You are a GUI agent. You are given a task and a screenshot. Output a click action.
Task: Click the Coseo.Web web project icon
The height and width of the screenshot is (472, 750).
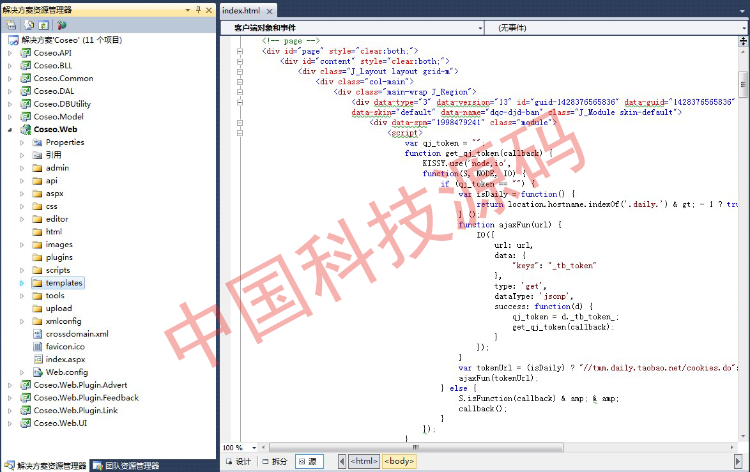coord(26,129)
